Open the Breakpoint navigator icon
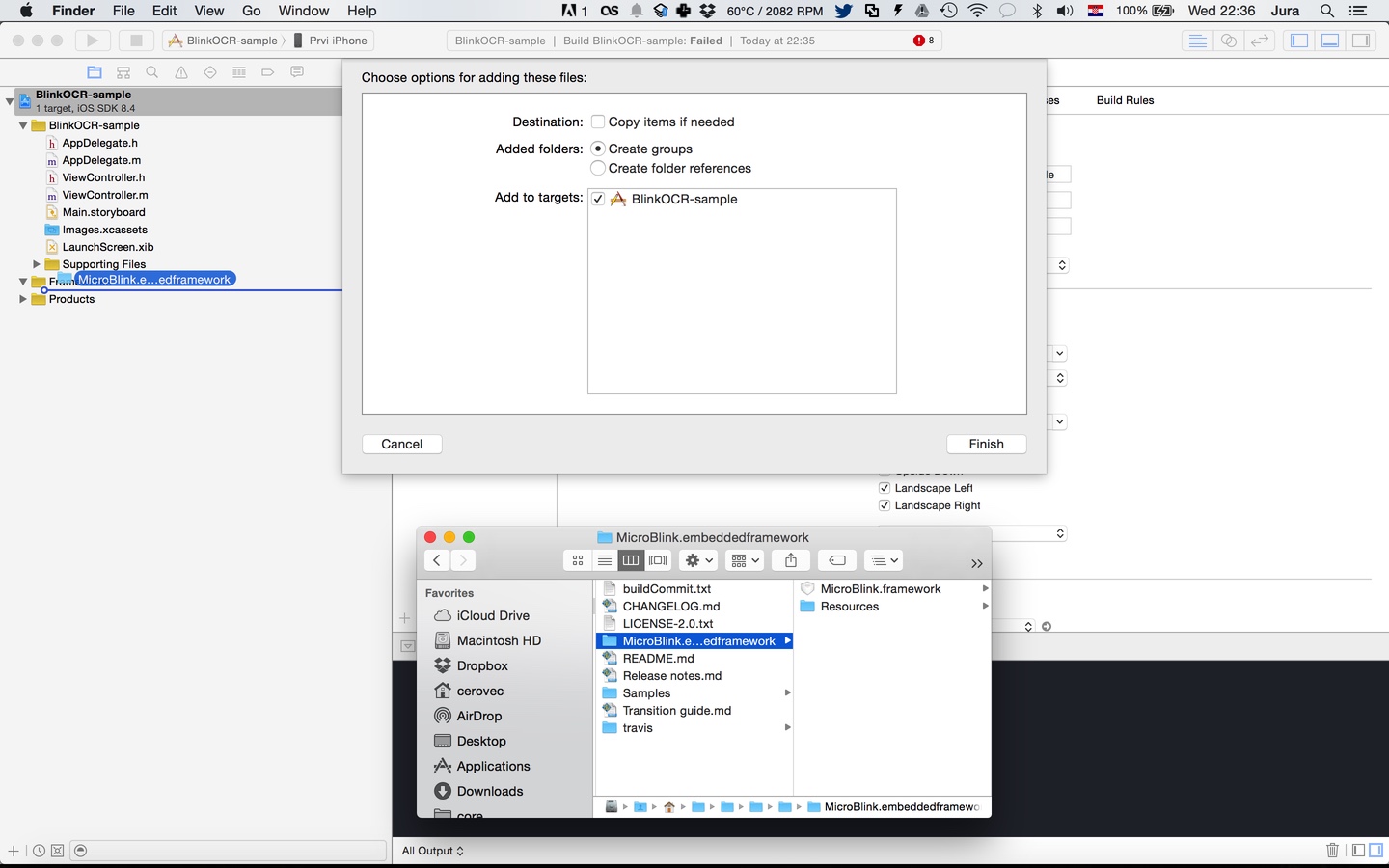This screenshot has width=1389, height=868. 268,72
